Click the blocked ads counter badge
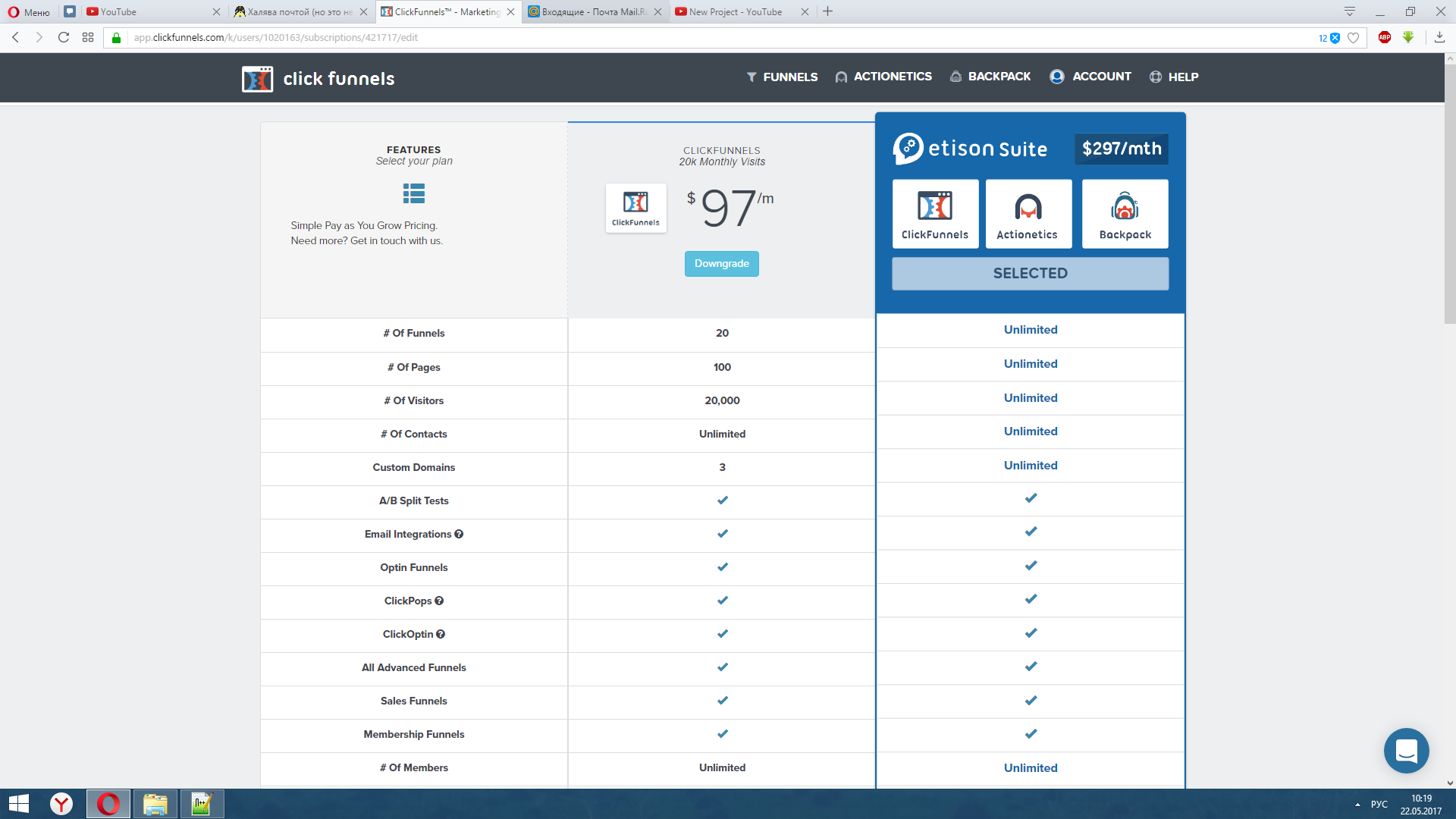 tap(1329, 38)
